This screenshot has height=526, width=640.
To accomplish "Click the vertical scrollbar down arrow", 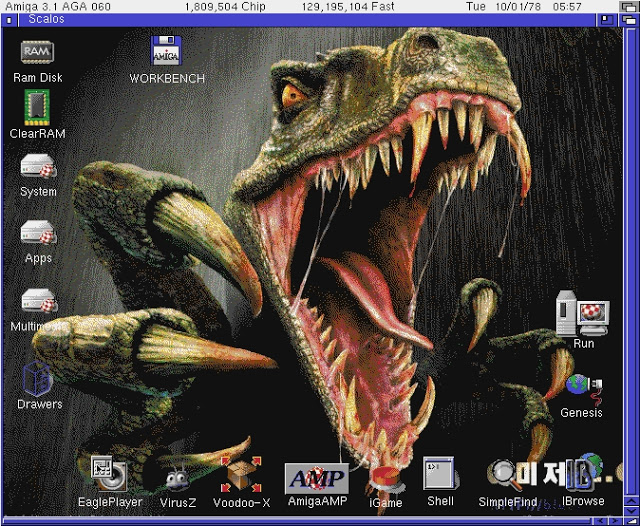I will [631, 511].
